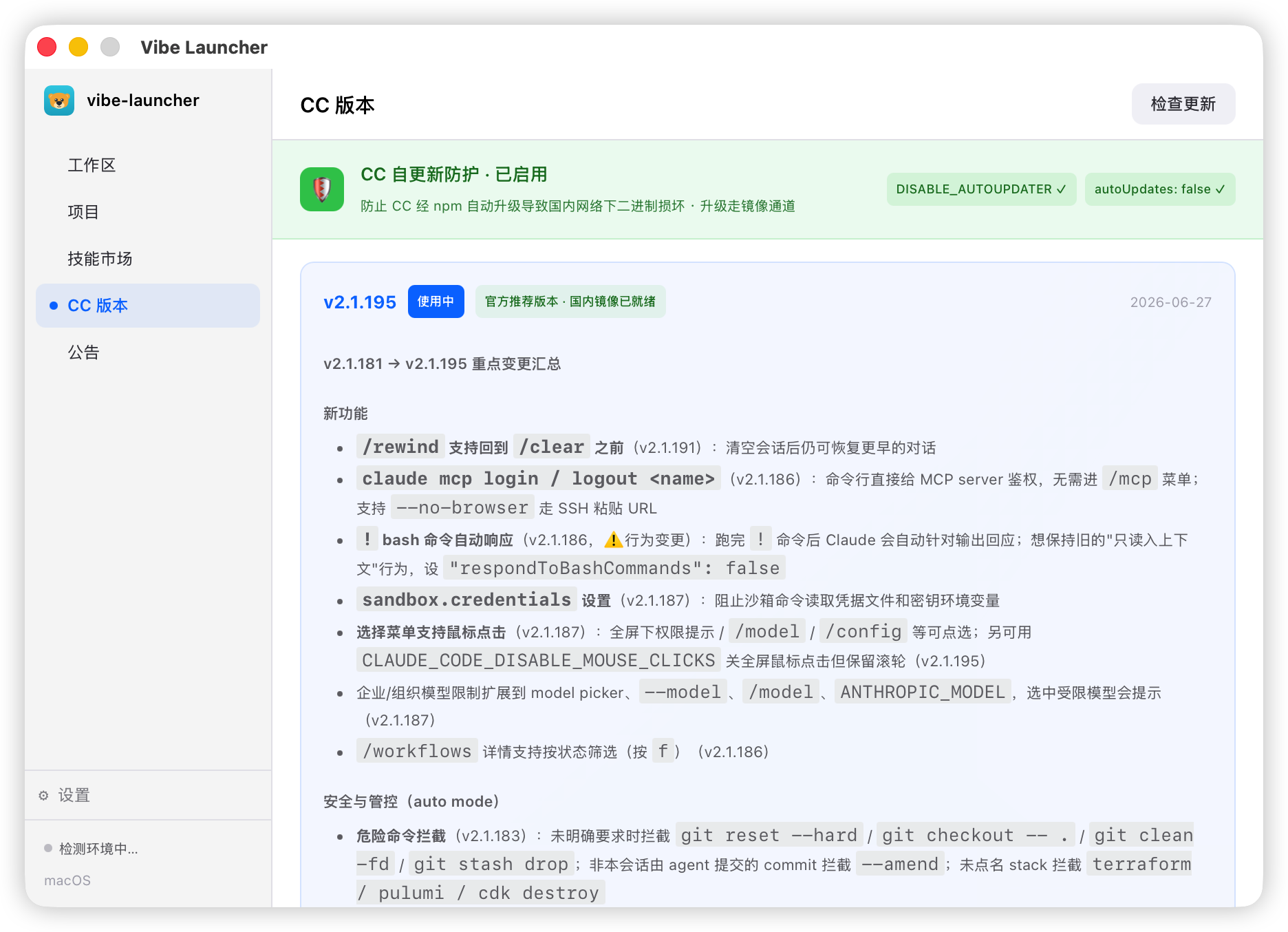Click the 官方推荐版本 · 国内镜像已就绪 tag
The width and height of the screenshot is (1288, 932).
[x=570, y=301]
